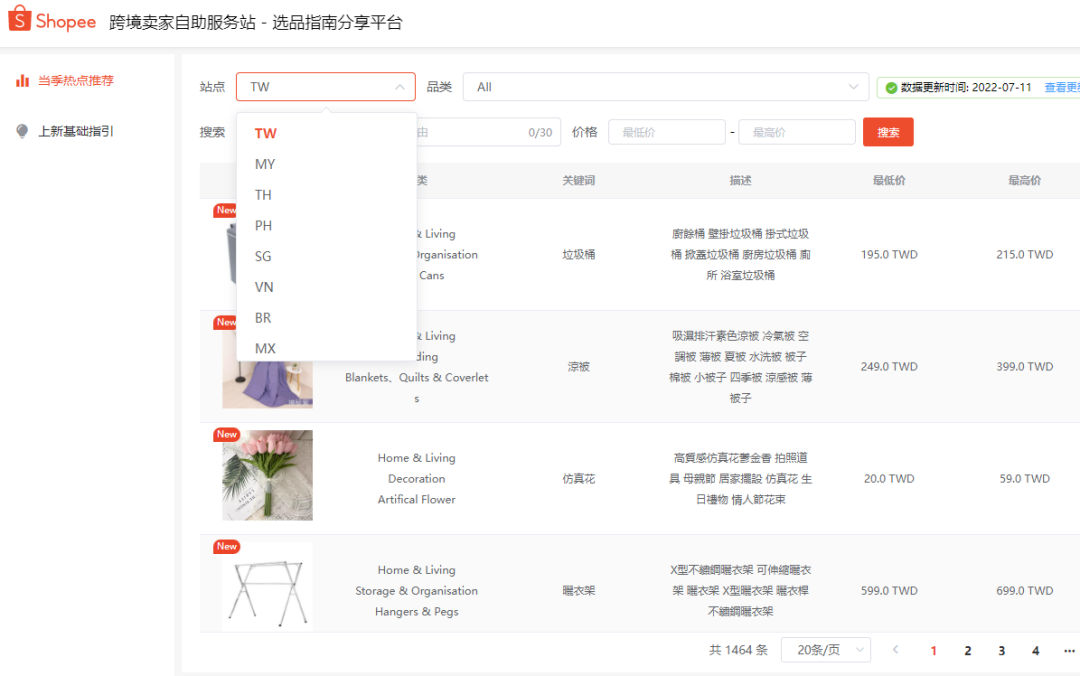Click the 最低价 minimum price field
Viewport: 1080px width, 676px height.
pyautogui.click(x=666, y=132)
